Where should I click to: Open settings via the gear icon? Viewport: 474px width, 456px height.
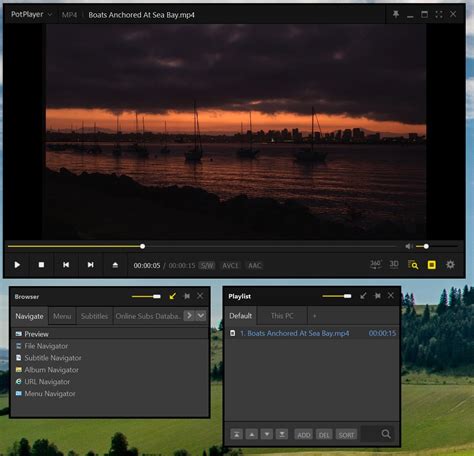tap(450, 265)
